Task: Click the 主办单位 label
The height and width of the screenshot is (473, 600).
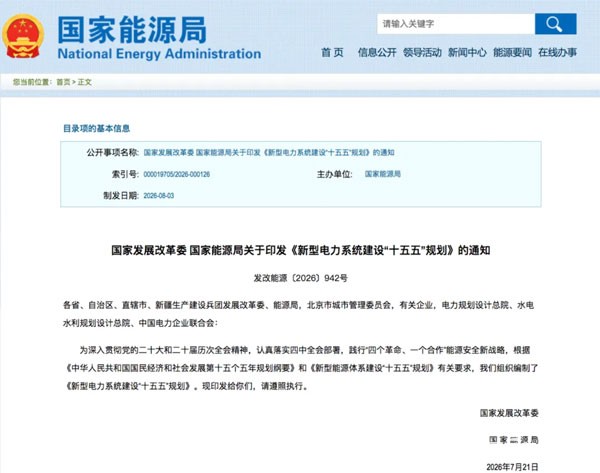Action: tap(334, 174)
